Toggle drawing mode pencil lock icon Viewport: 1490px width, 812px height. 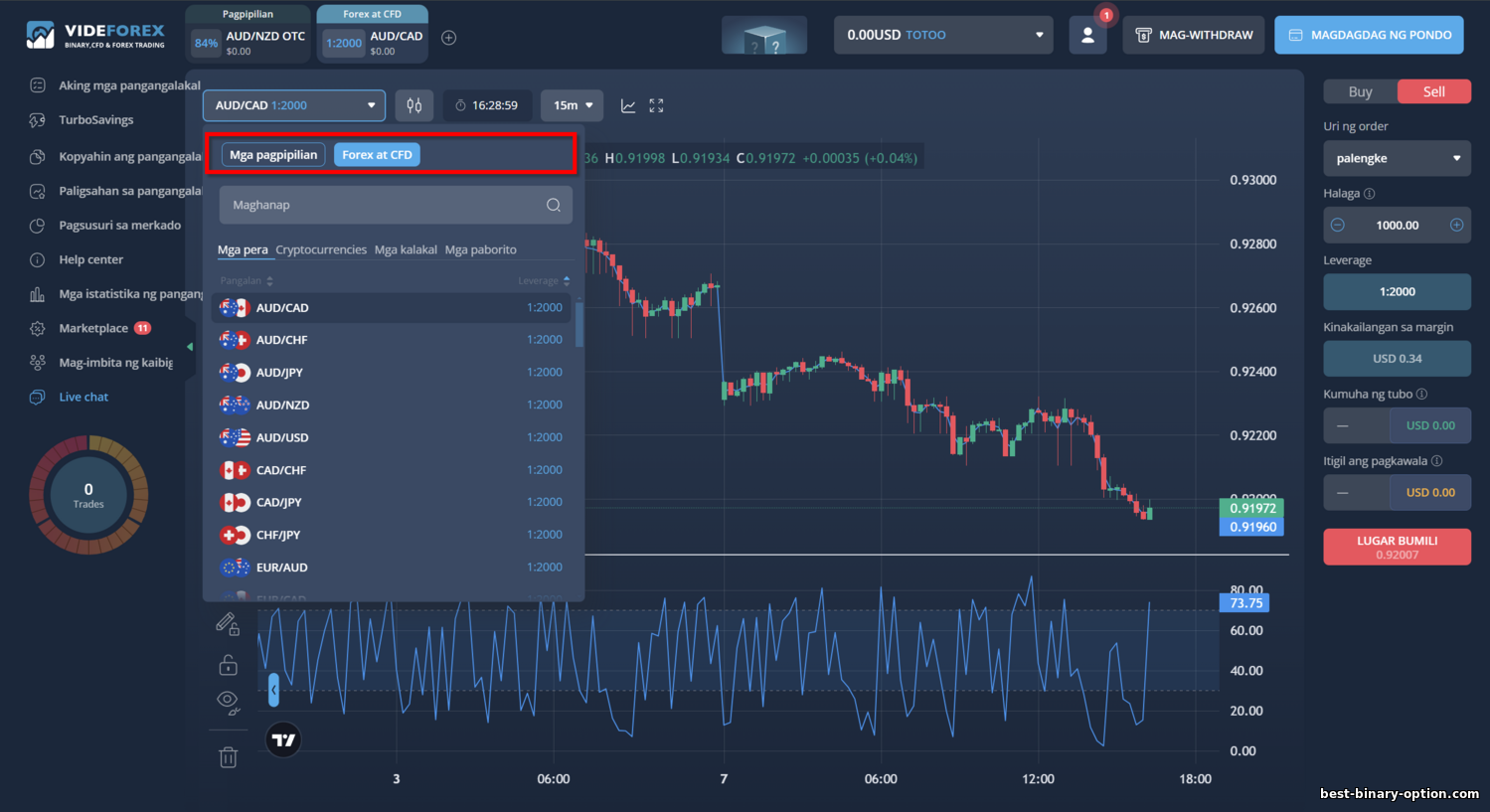pyautogui.click(x=228, y=623)
